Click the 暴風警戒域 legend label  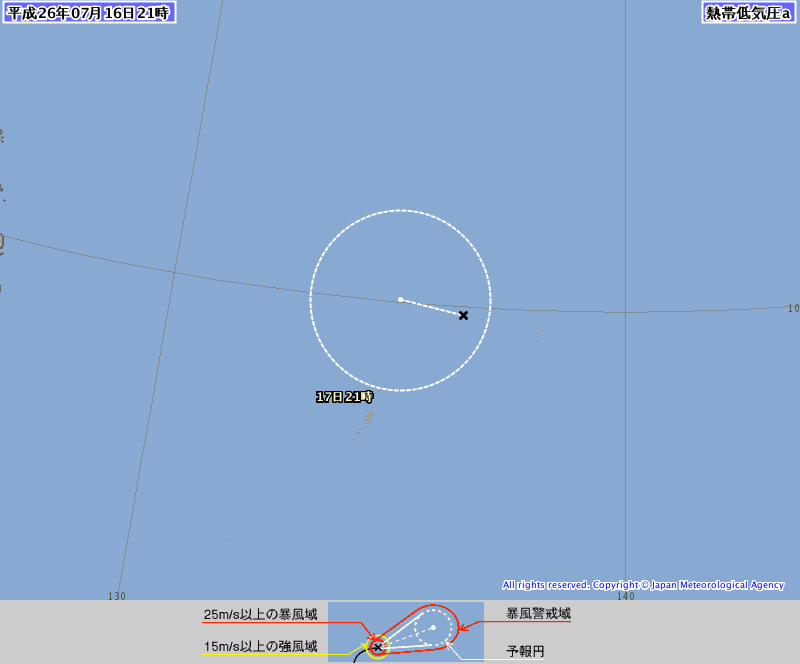point(538,613)
